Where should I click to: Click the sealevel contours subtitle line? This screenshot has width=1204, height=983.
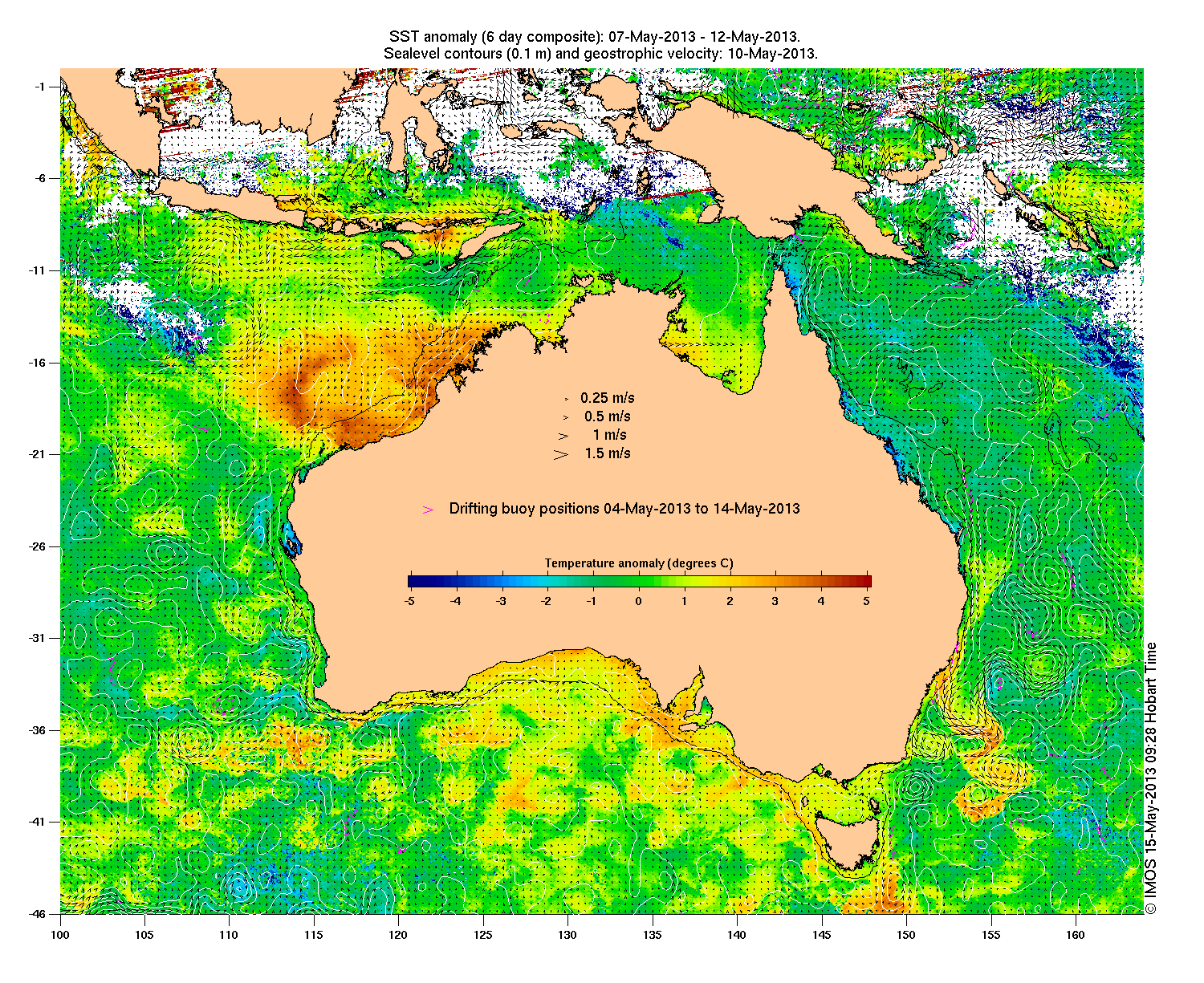[x=600, y=54]
